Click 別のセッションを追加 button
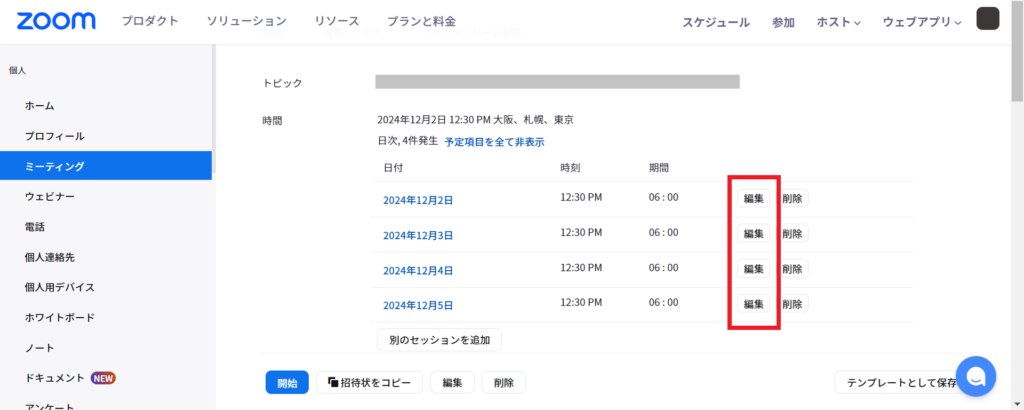 point(439,340)
